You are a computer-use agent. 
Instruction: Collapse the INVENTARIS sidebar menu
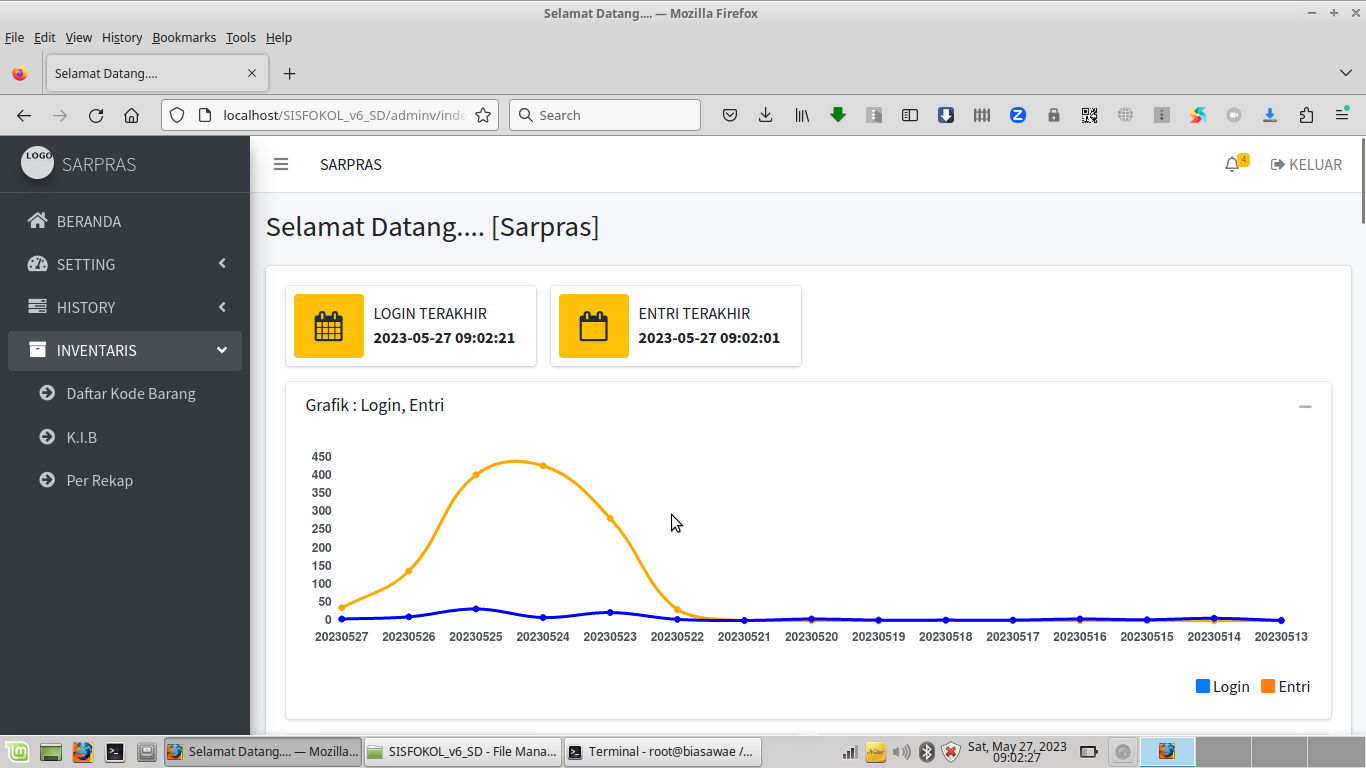click(x=125, y=350)
